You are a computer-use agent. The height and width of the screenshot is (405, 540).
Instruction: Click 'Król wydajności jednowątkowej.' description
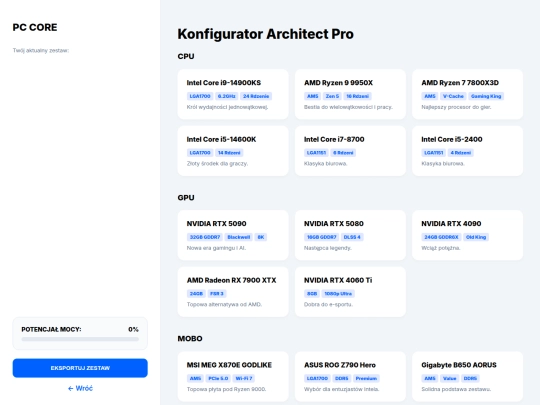pos(227,107)
